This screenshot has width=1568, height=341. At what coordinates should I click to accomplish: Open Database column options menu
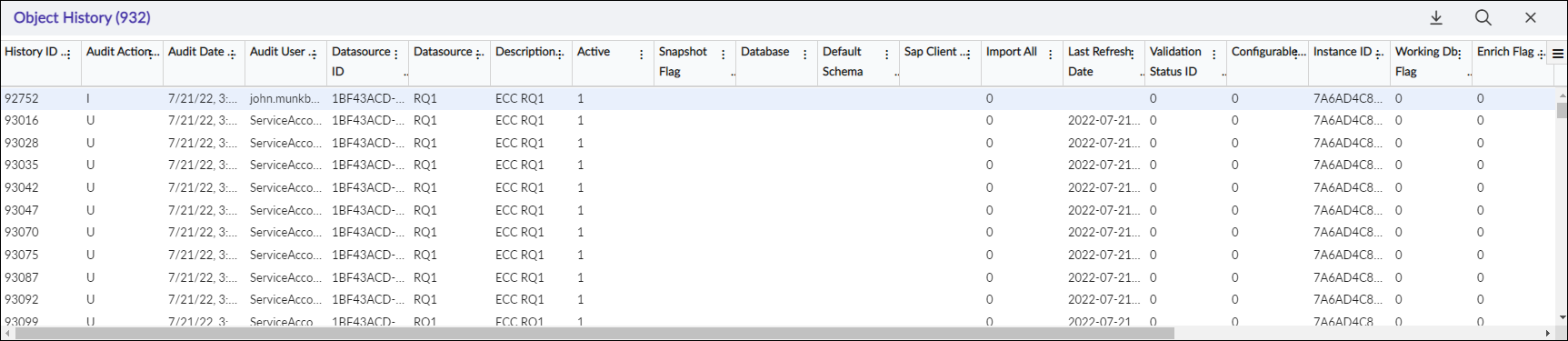coord(805,55)
